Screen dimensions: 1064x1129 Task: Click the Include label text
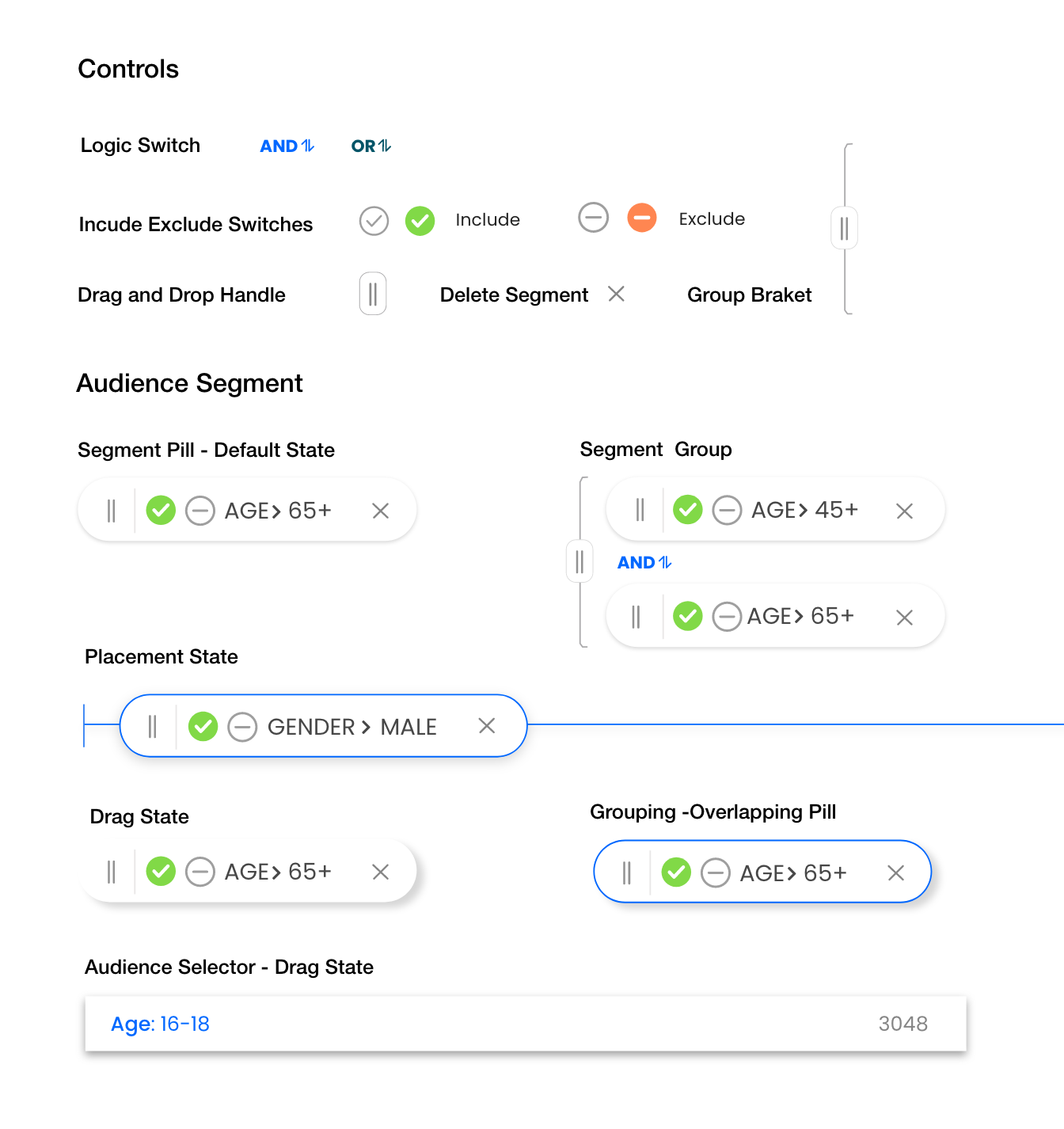488,219
